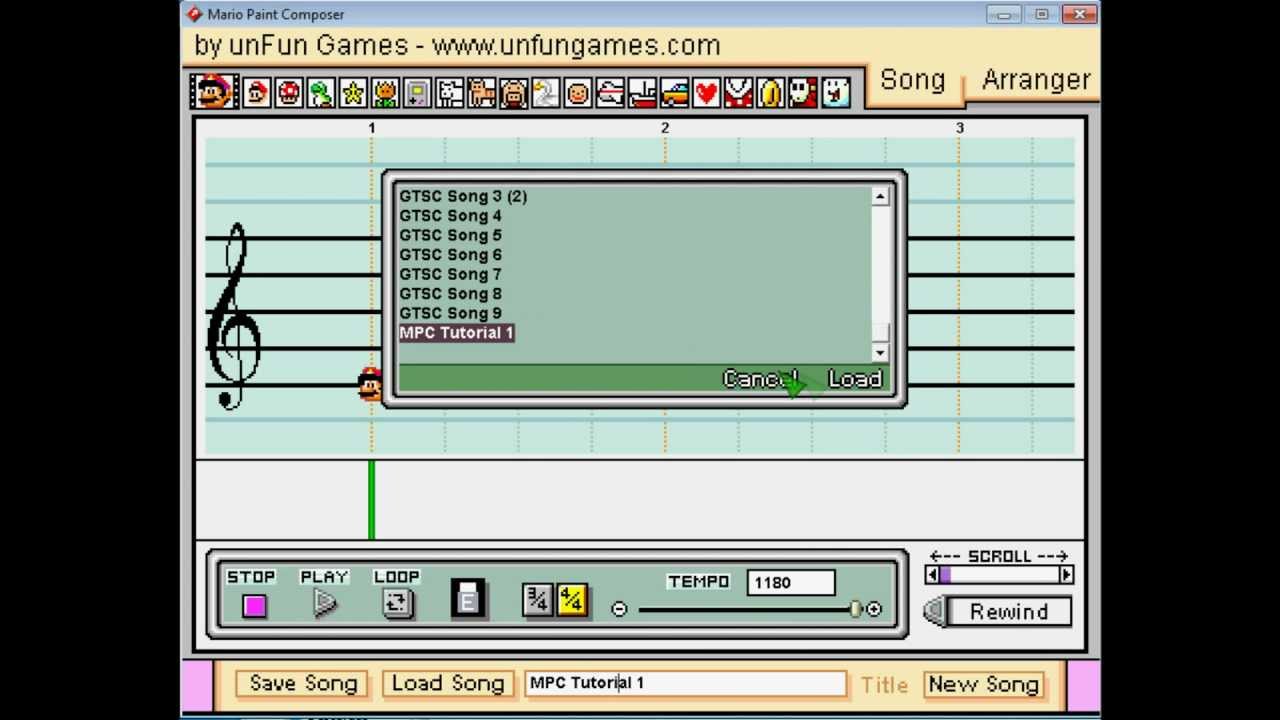Click the SCROLL right arrow
The width and height of the screenshot is (1280, 720).
[1066, 575]
